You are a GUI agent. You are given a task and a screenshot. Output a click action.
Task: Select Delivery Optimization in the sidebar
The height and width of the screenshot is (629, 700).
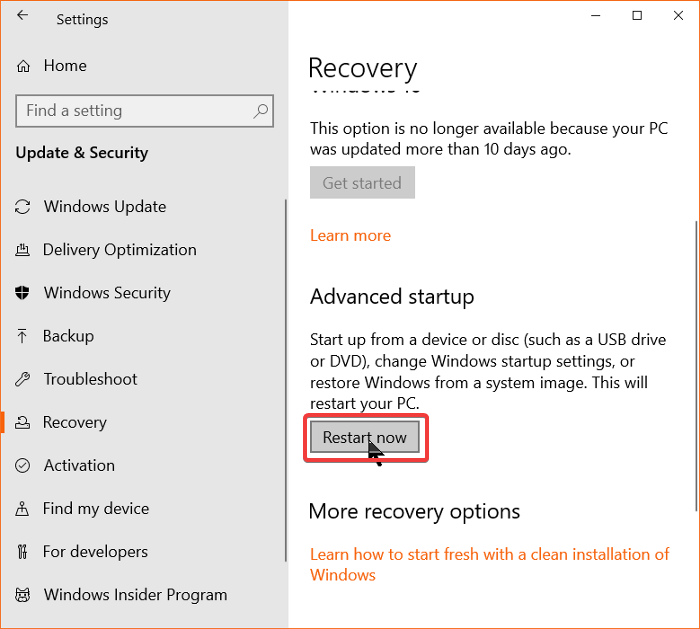tap(120, 250)
